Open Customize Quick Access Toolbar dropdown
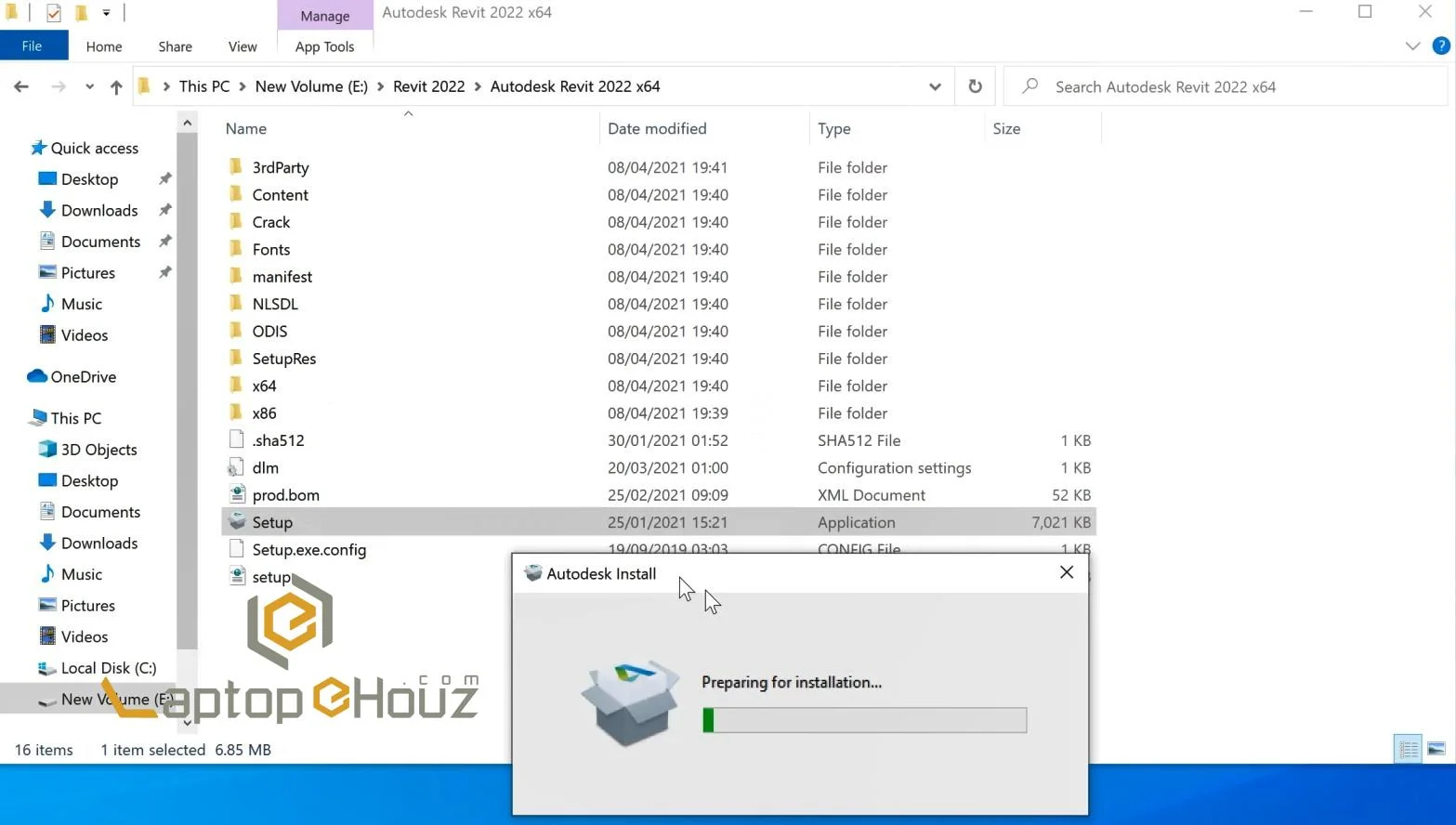The width and height of the screenshot is (1456, 825). coord(106,13)
